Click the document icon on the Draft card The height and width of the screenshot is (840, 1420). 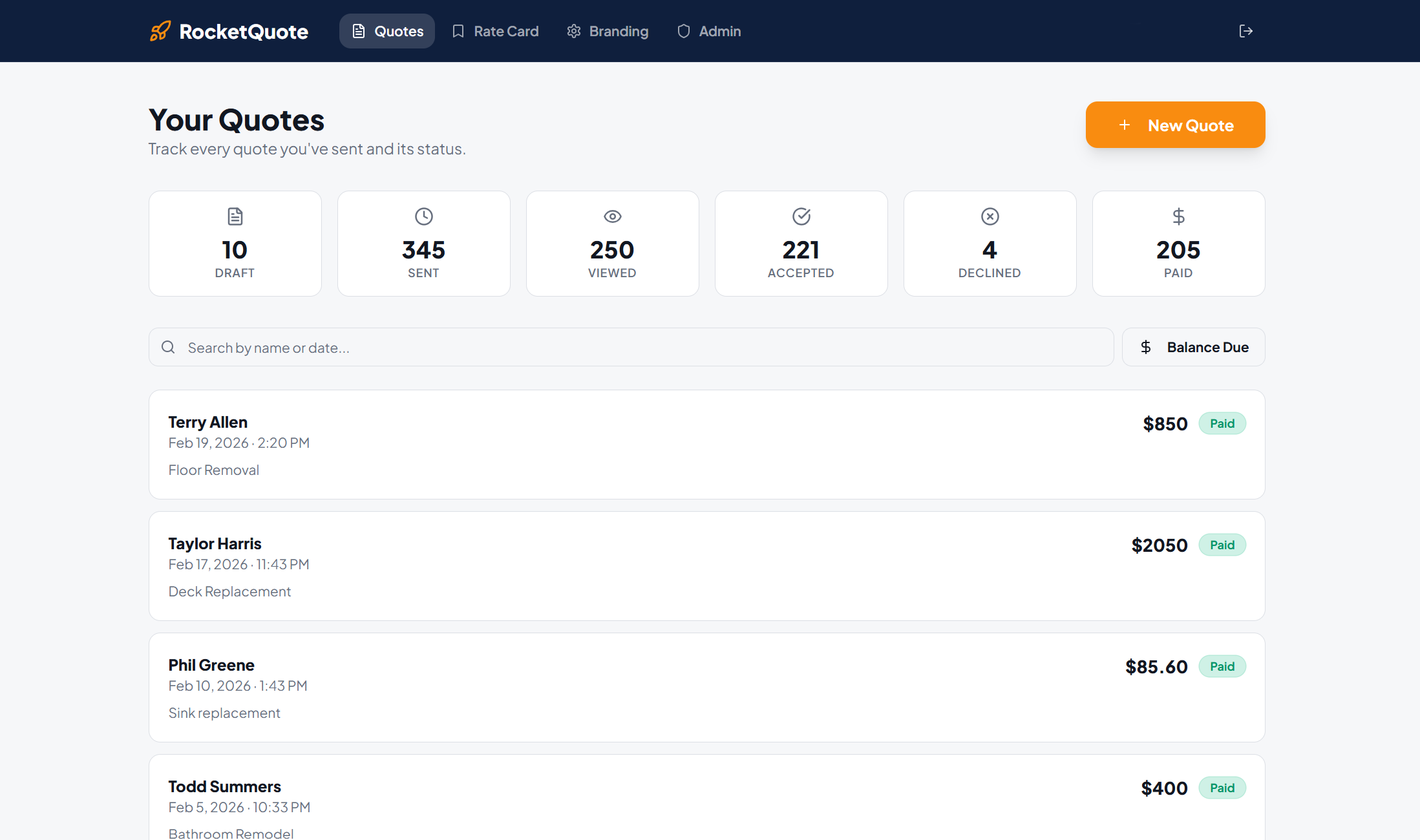[234, 216]
